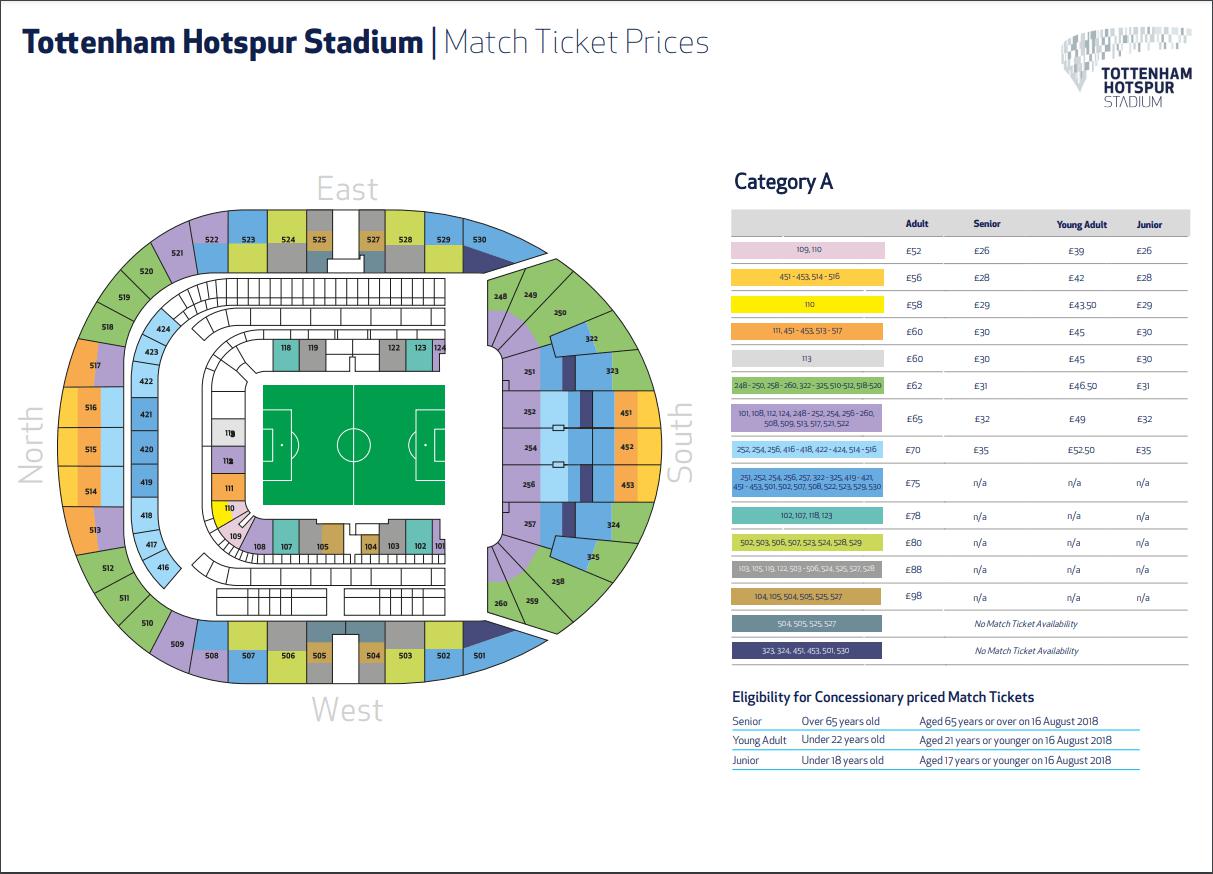Screen dimensions: 1213x874
Task: Click the Adult column header
Action: pos(917,224)
